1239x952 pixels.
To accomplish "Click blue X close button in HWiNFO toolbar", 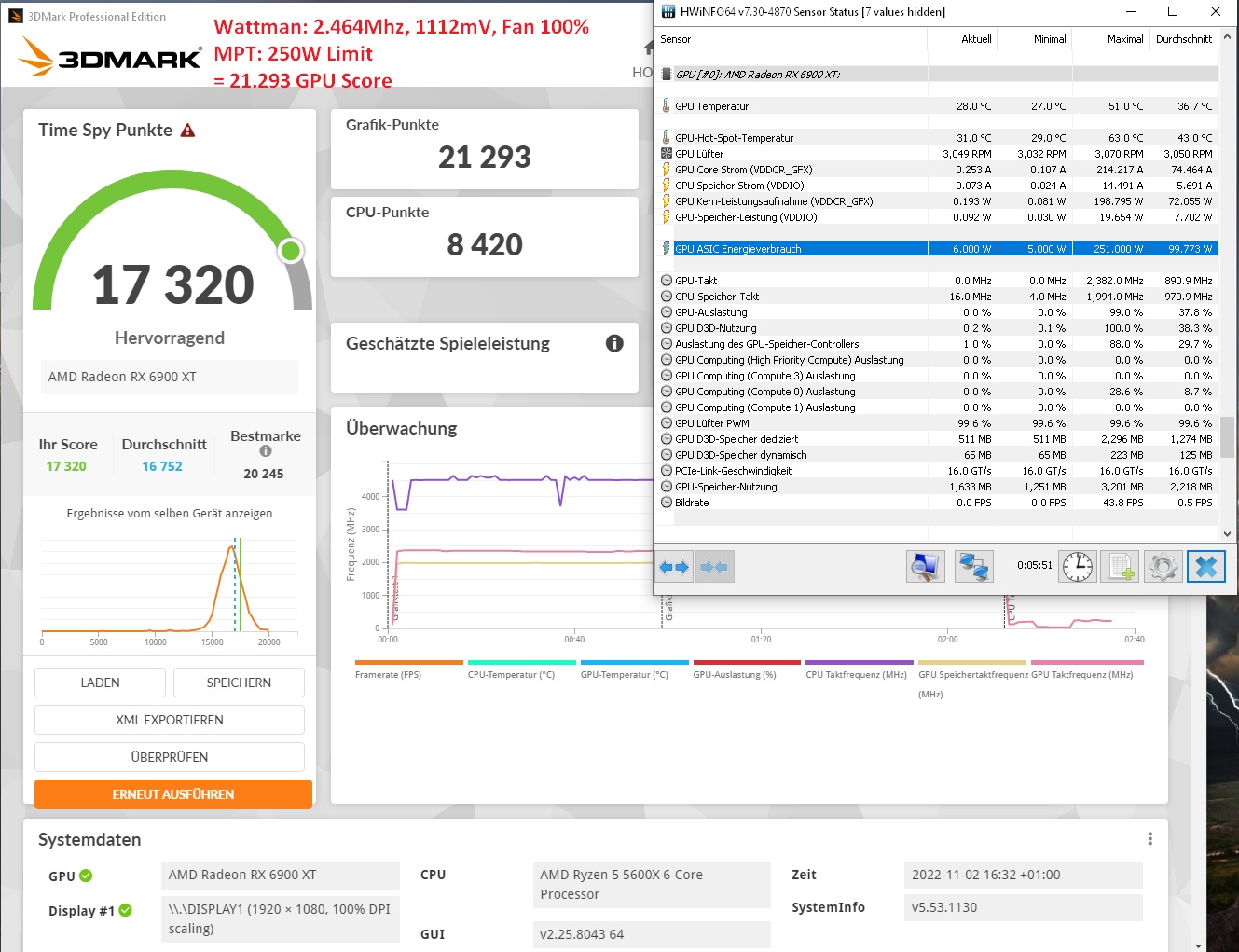I will pyautogui.click(x=1206, y=567).
